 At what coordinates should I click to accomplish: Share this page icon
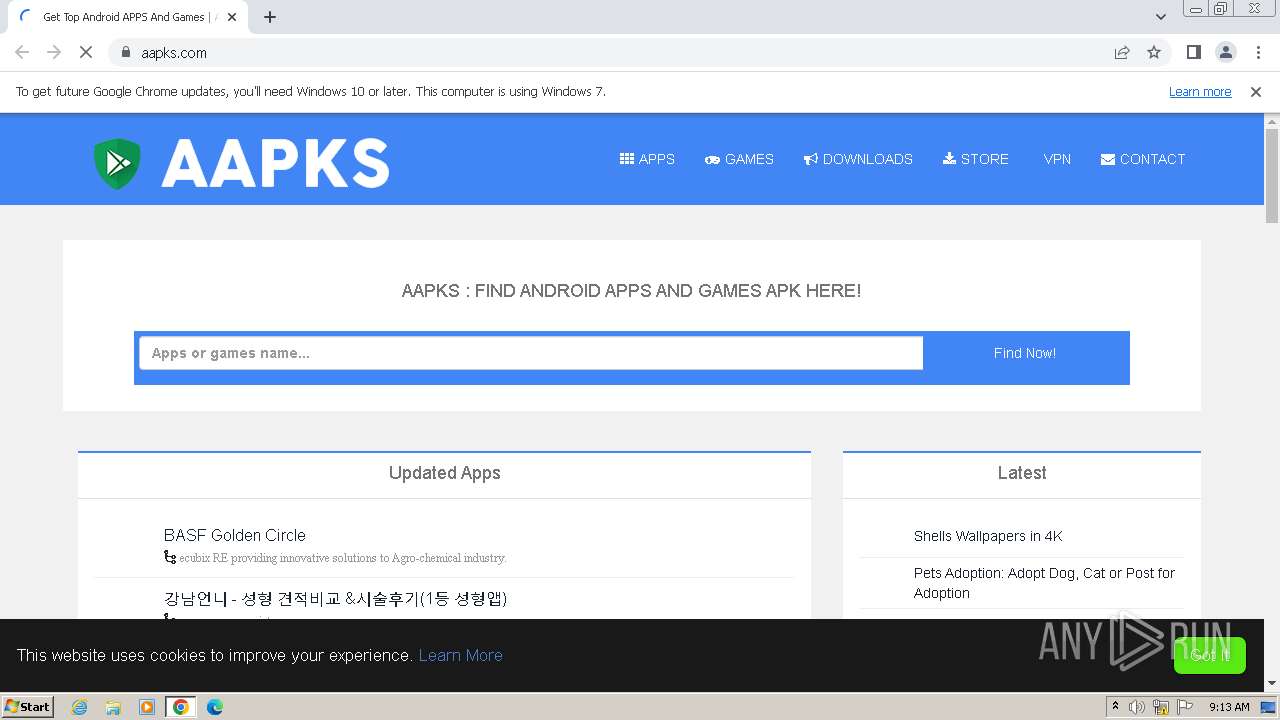[1122, 52]
